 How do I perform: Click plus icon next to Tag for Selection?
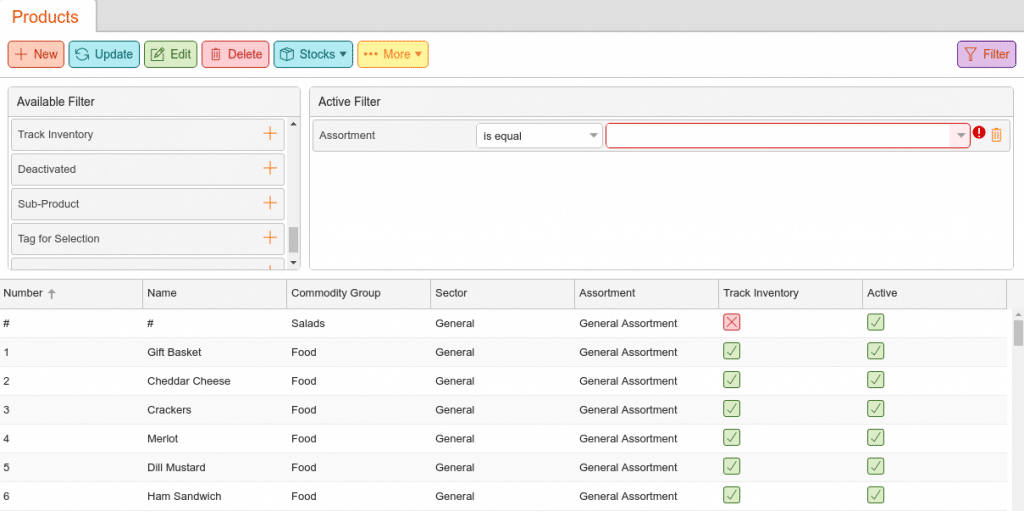269,238
